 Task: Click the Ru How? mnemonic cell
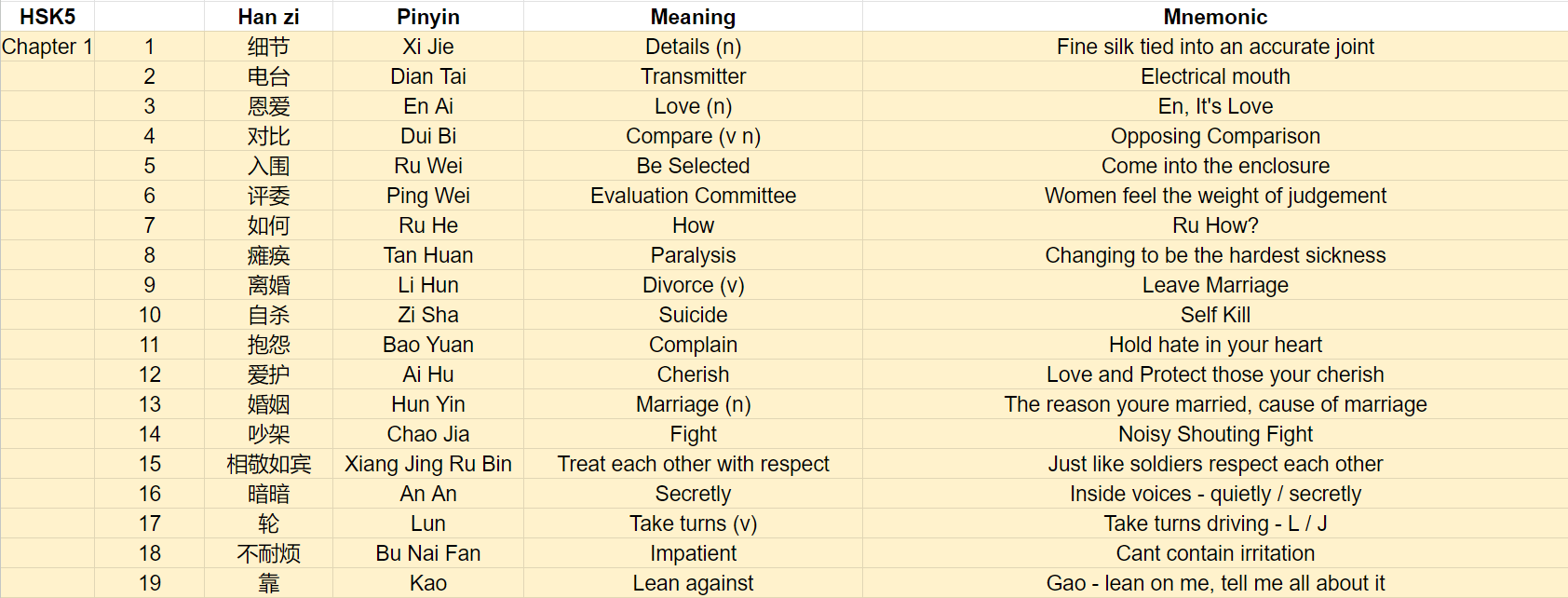click(x=1215, y=225)
